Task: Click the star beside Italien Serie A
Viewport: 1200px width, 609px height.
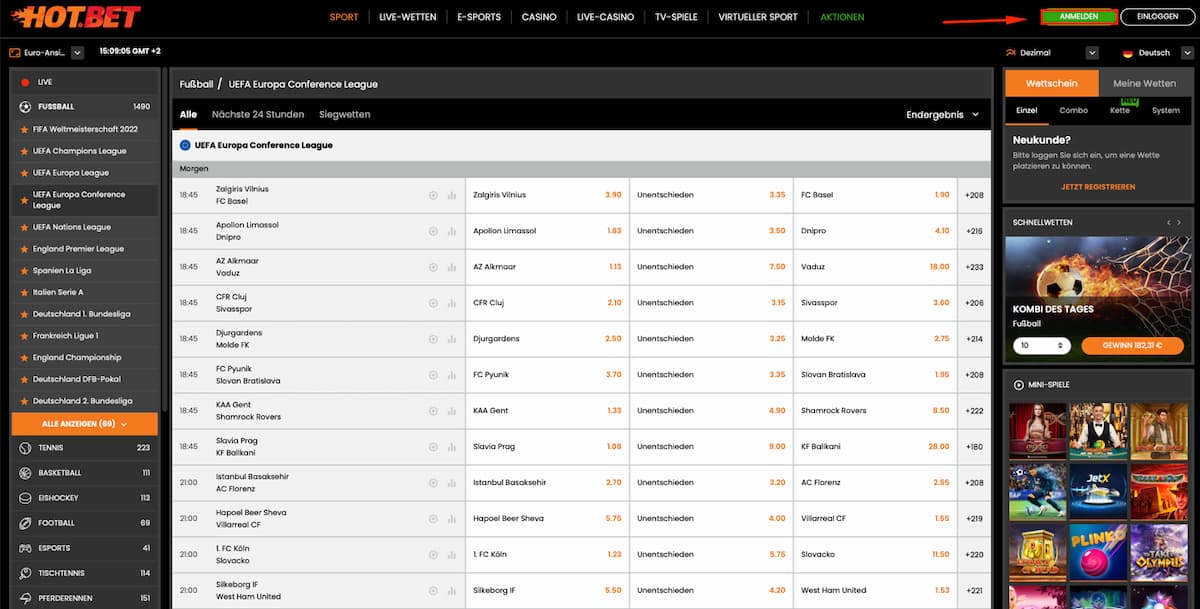Action: [25, 293]
